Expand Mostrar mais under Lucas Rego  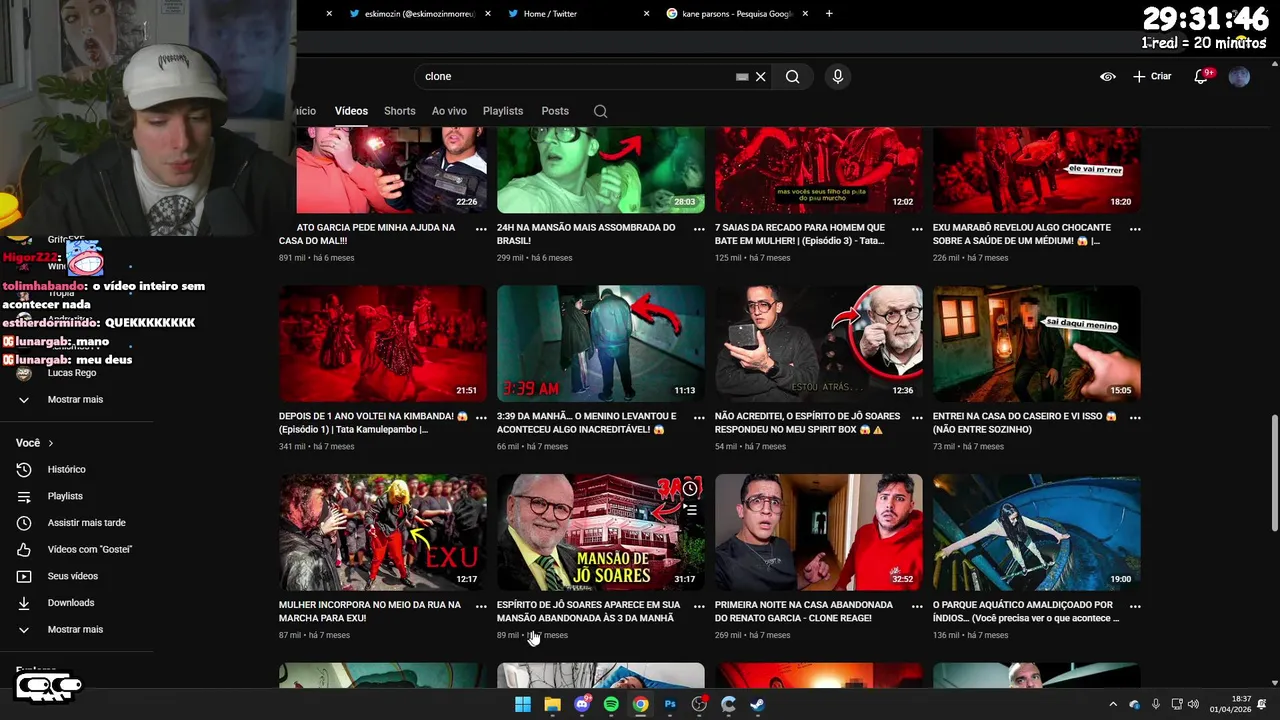tap(76, 399)
